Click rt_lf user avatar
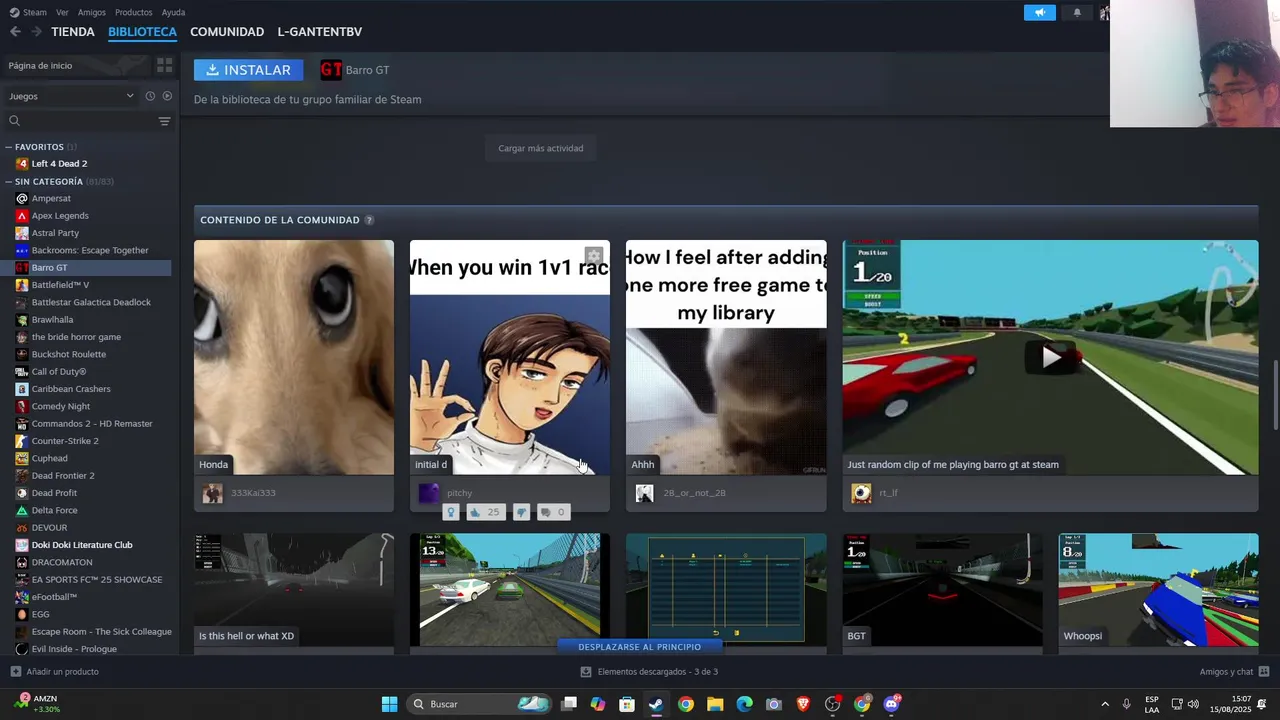Image resolution: width=1280 pixels, height=720 pixels. pyautogui.click(x=861, y=493)
